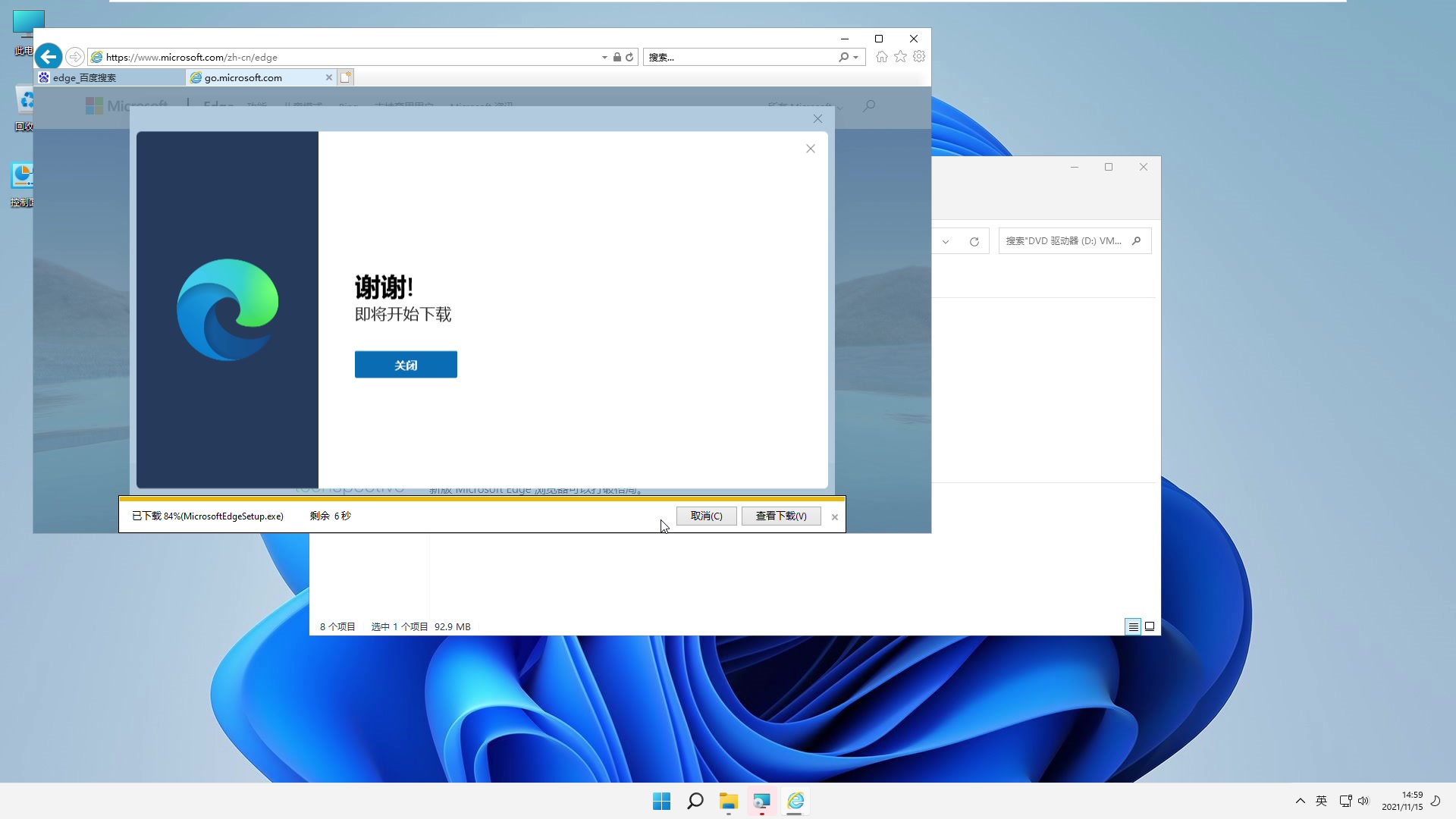
Task: Switch input language via 英 indicator
Action: (x=1322, y=800)
